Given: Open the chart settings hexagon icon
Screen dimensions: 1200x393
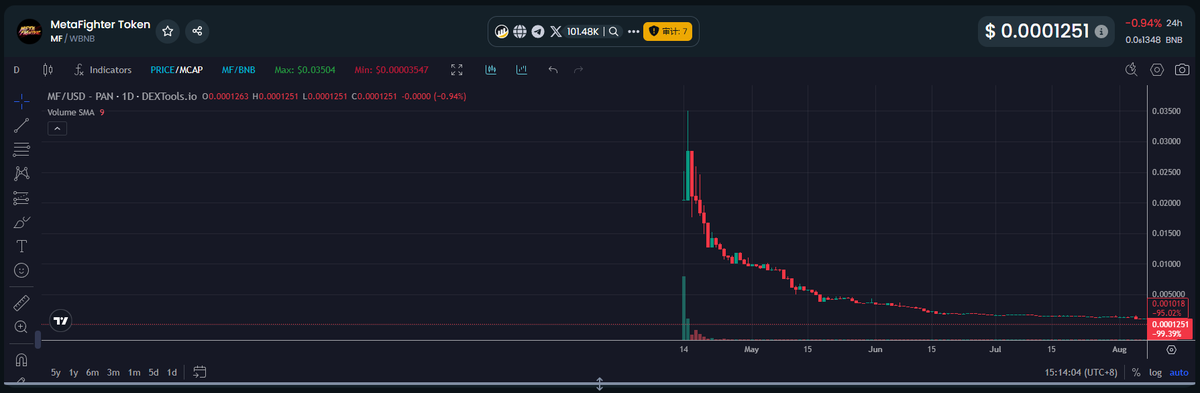Looking at the screenshot, I should tap(1157, 70).
